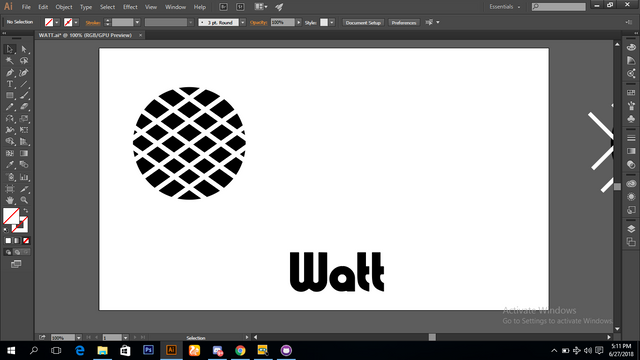Select the Direct Selection tool
640x360 pixels.
coord(24,49)
